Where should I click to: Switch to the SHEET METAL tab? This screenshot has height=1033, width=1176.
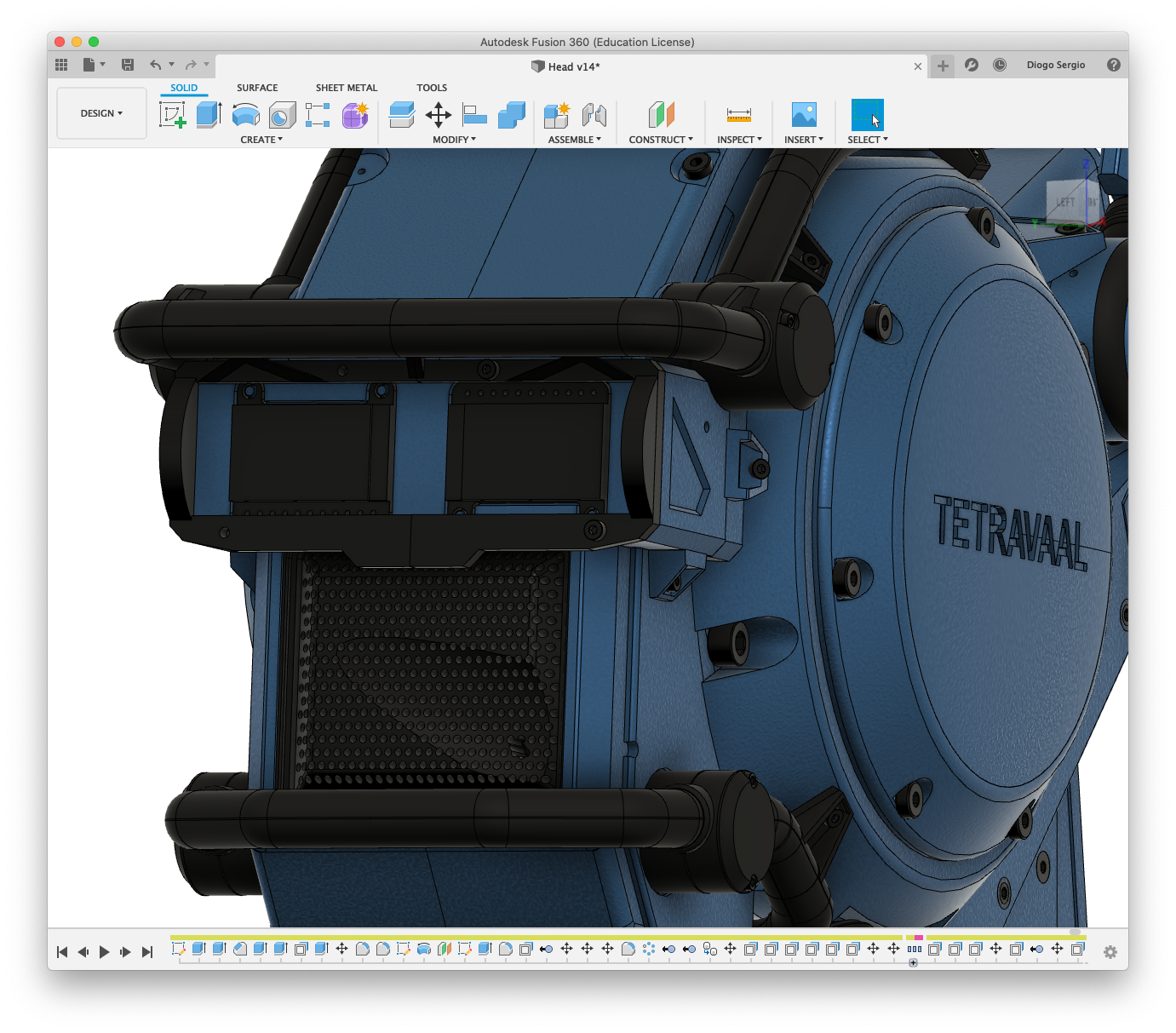(x=347, y=88)
